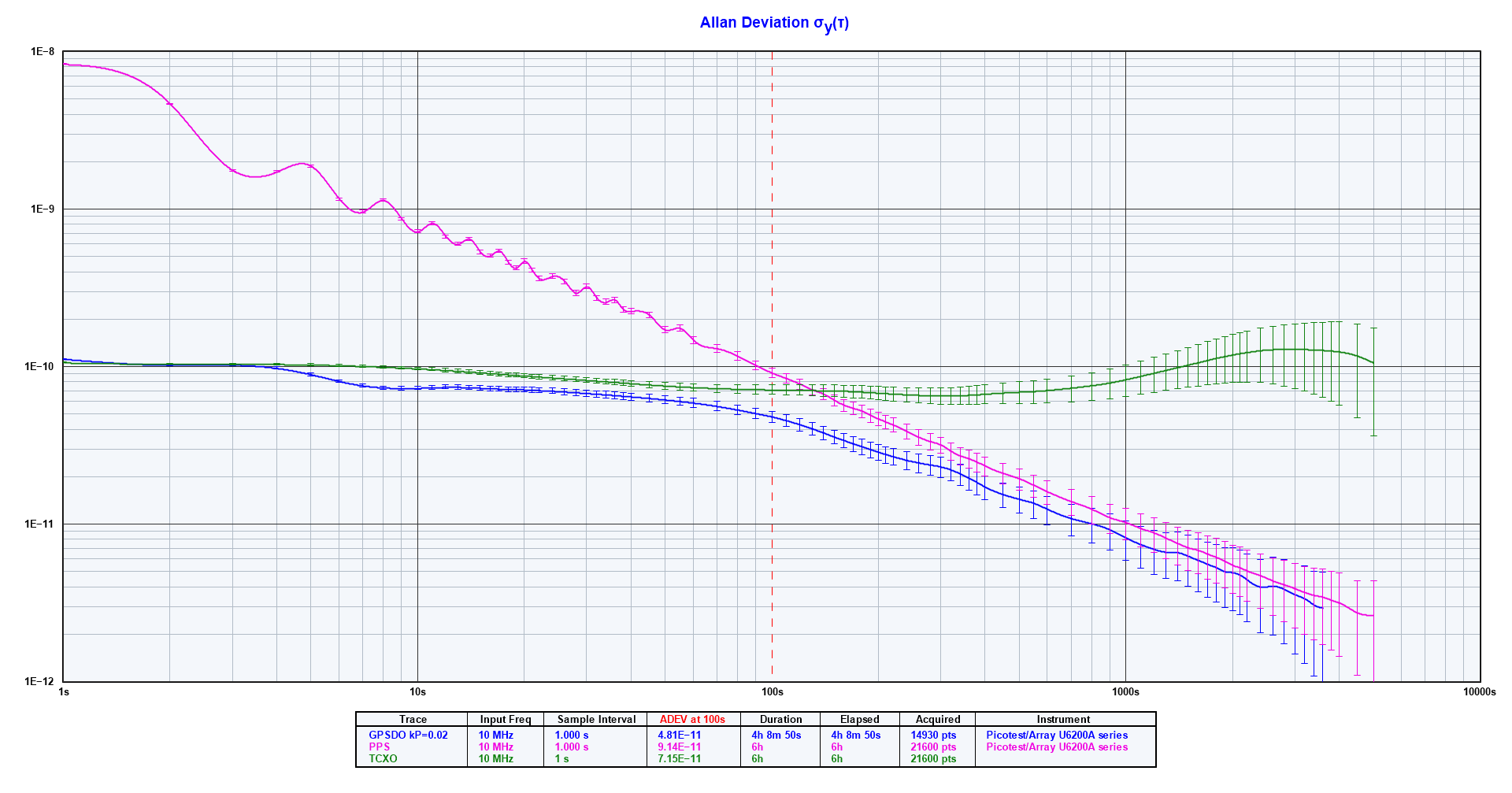Viewport: 1512px width, 793px height.
Task: Click 21600 pts in the TCXO row
Action: [933, 759]
